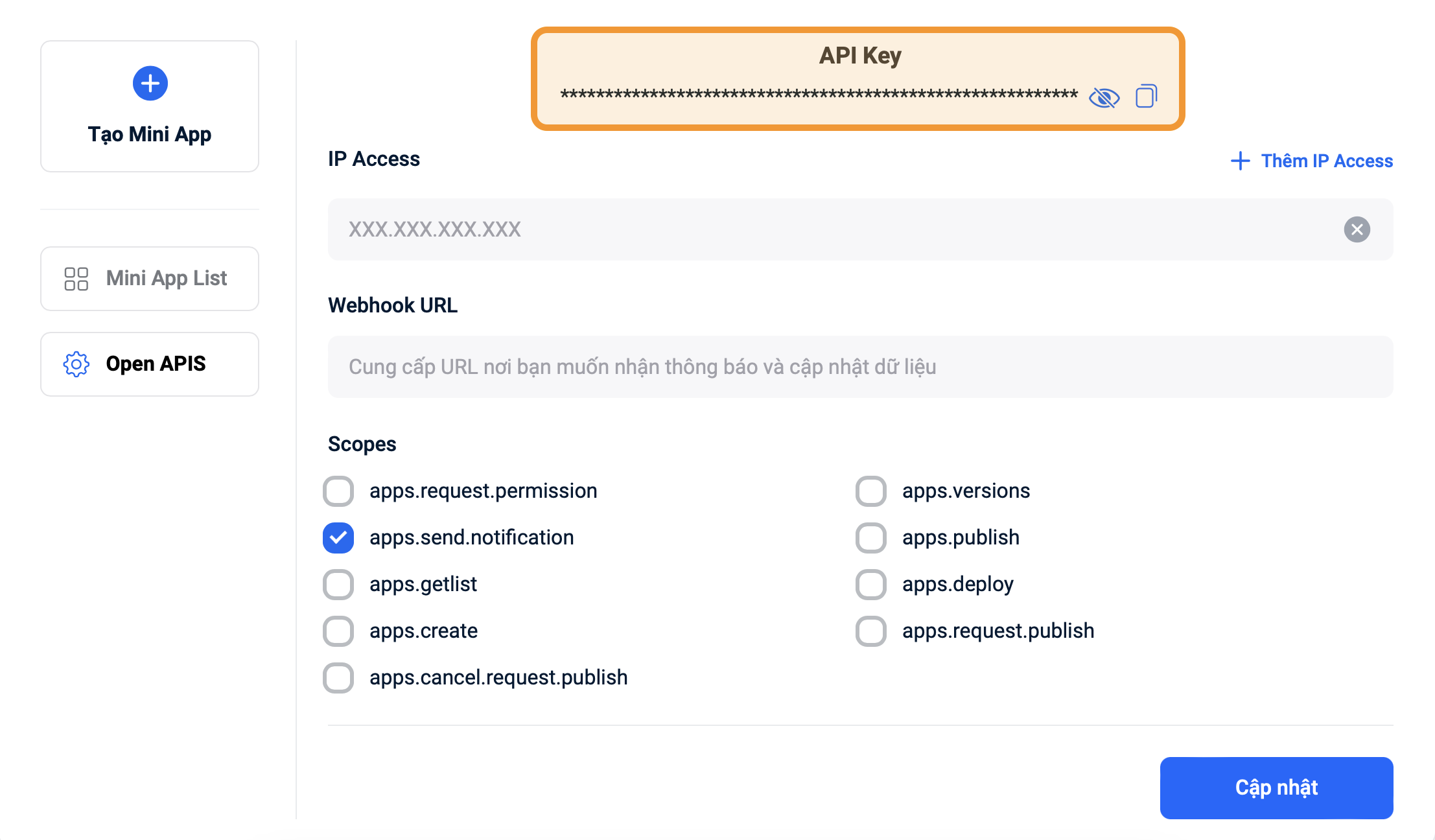Click the Mini App List grid icon
Screen dimensions: 1435x840
click(76, 279)
